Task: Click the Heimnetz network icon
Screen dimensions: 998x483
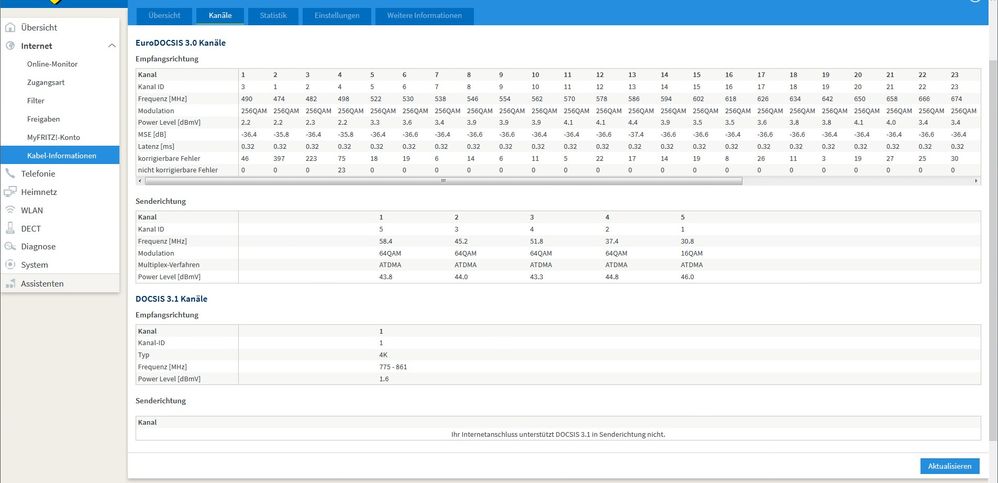Action: tap(10, 192)
